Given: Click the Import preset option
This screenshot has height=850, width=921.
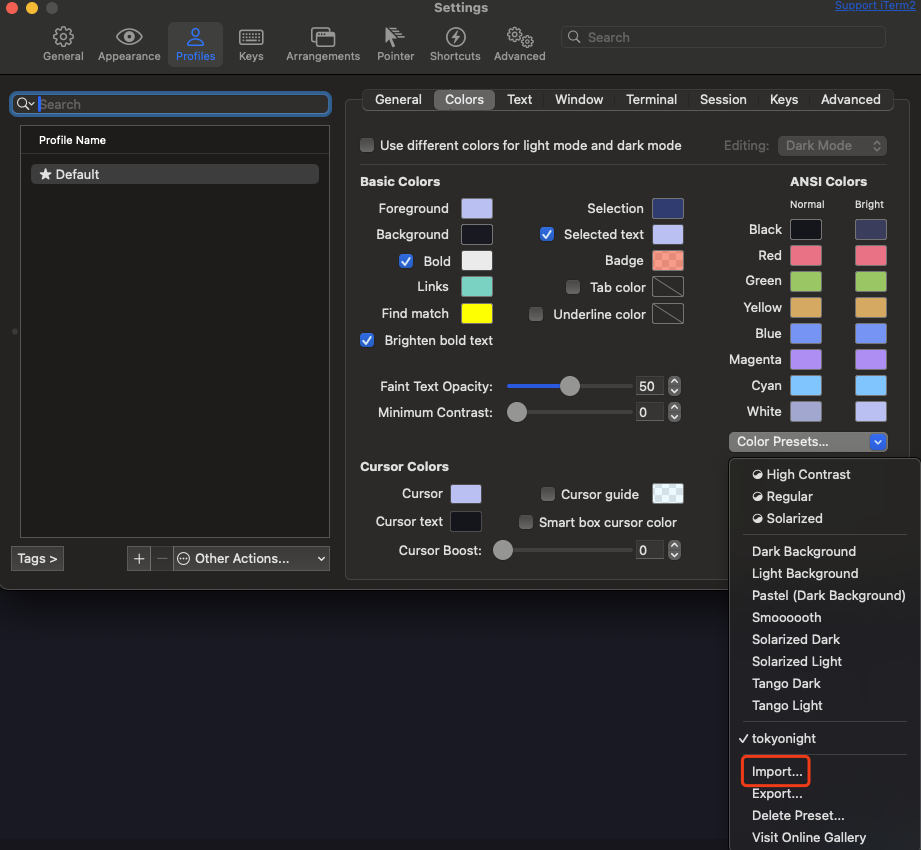Looking at the screenshot, I should pyautogui.click(x=775, y=771).
